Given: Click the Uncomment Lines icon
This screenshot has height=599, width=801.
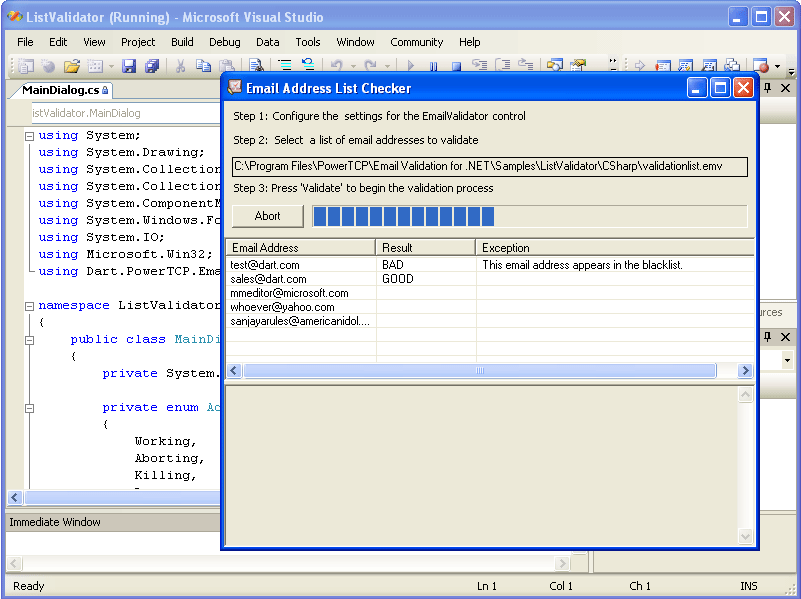Looking at the screenshot, I should tap(308, 65).
